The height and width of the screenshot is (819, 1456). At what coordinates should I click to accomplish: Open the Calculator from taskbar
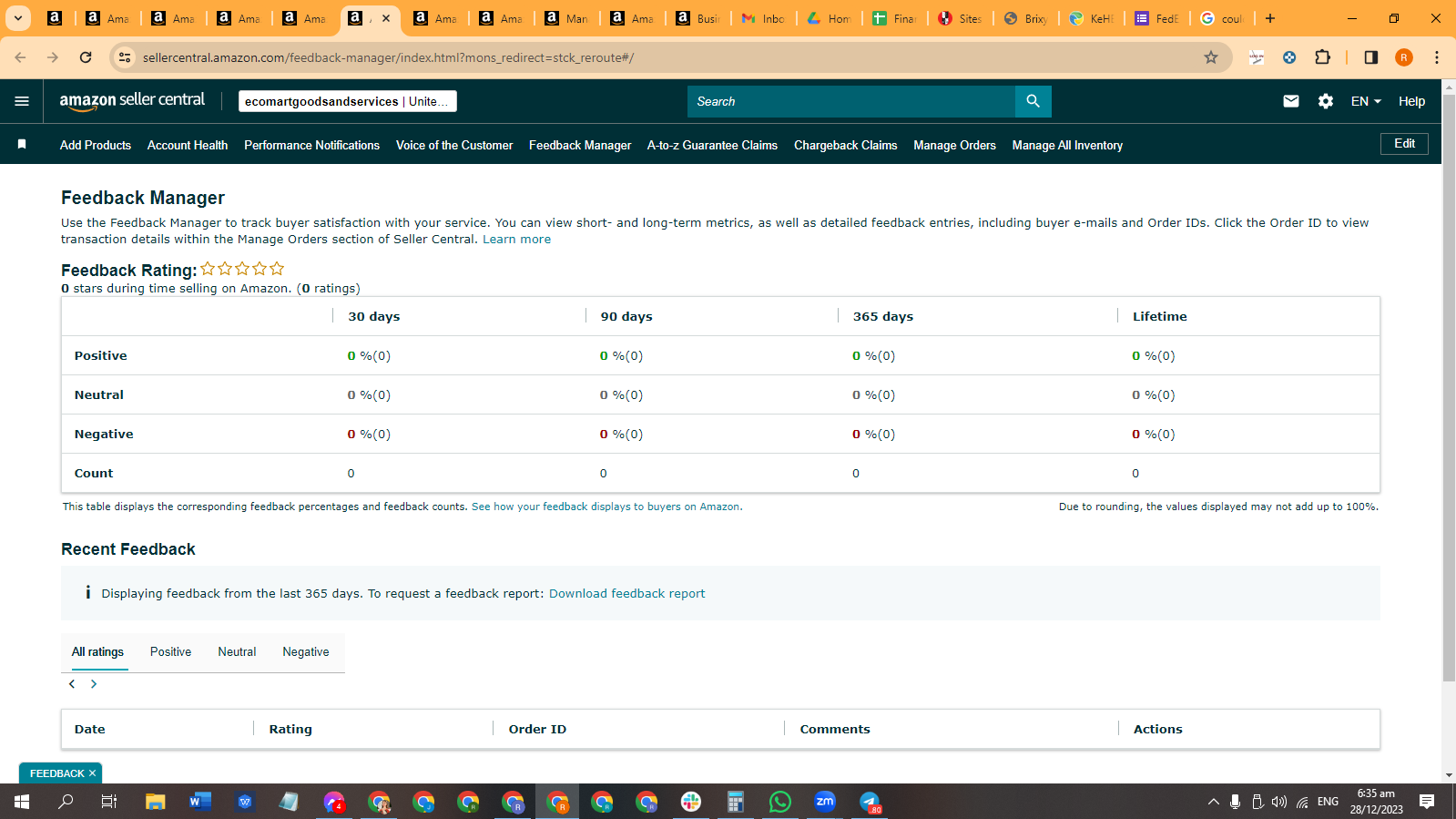click(736, 802)
